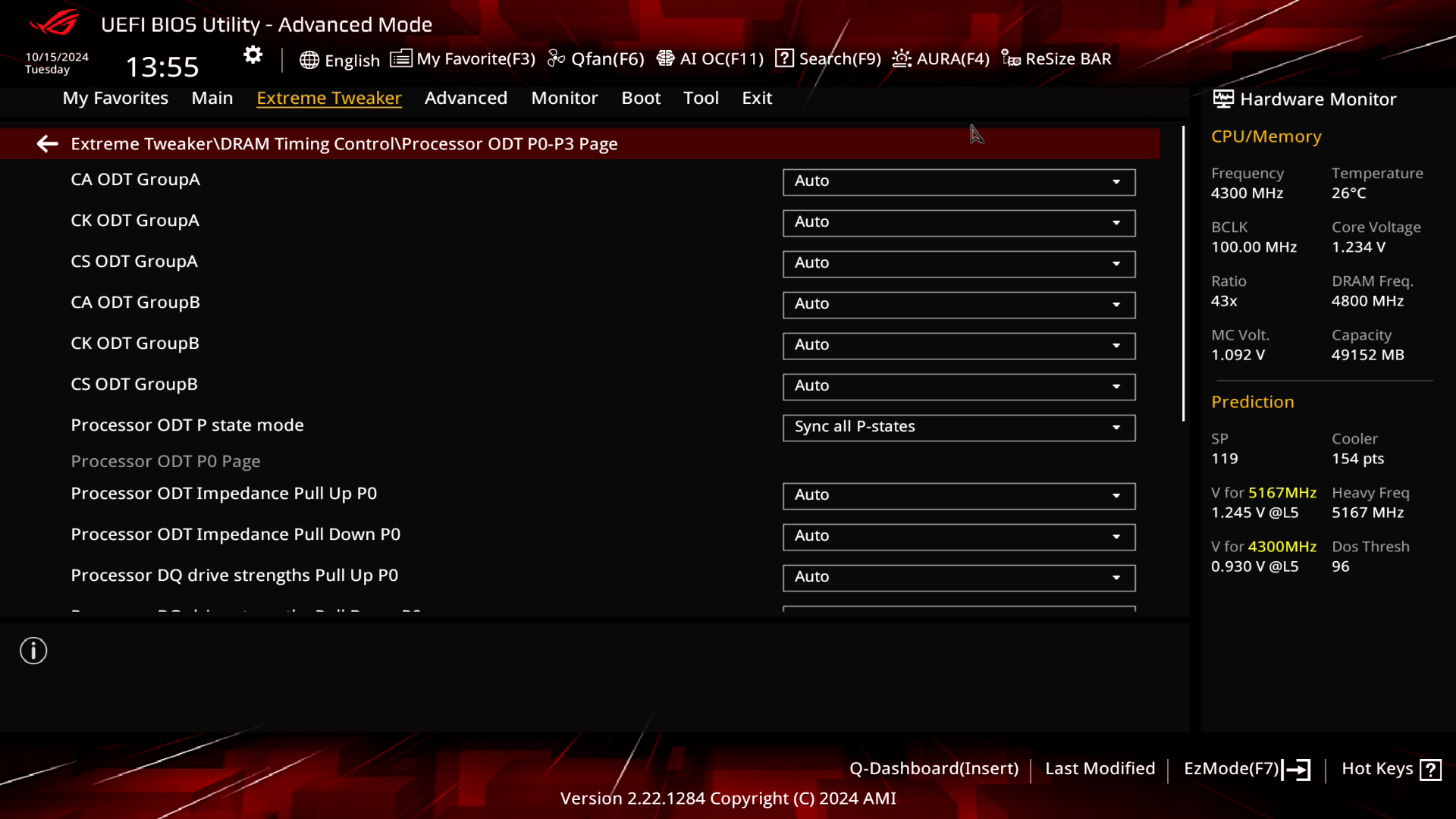Viewport: 1456px width, 819px height.
Task: Launch AI OC overclocking tool
Action: click(711, 58)
